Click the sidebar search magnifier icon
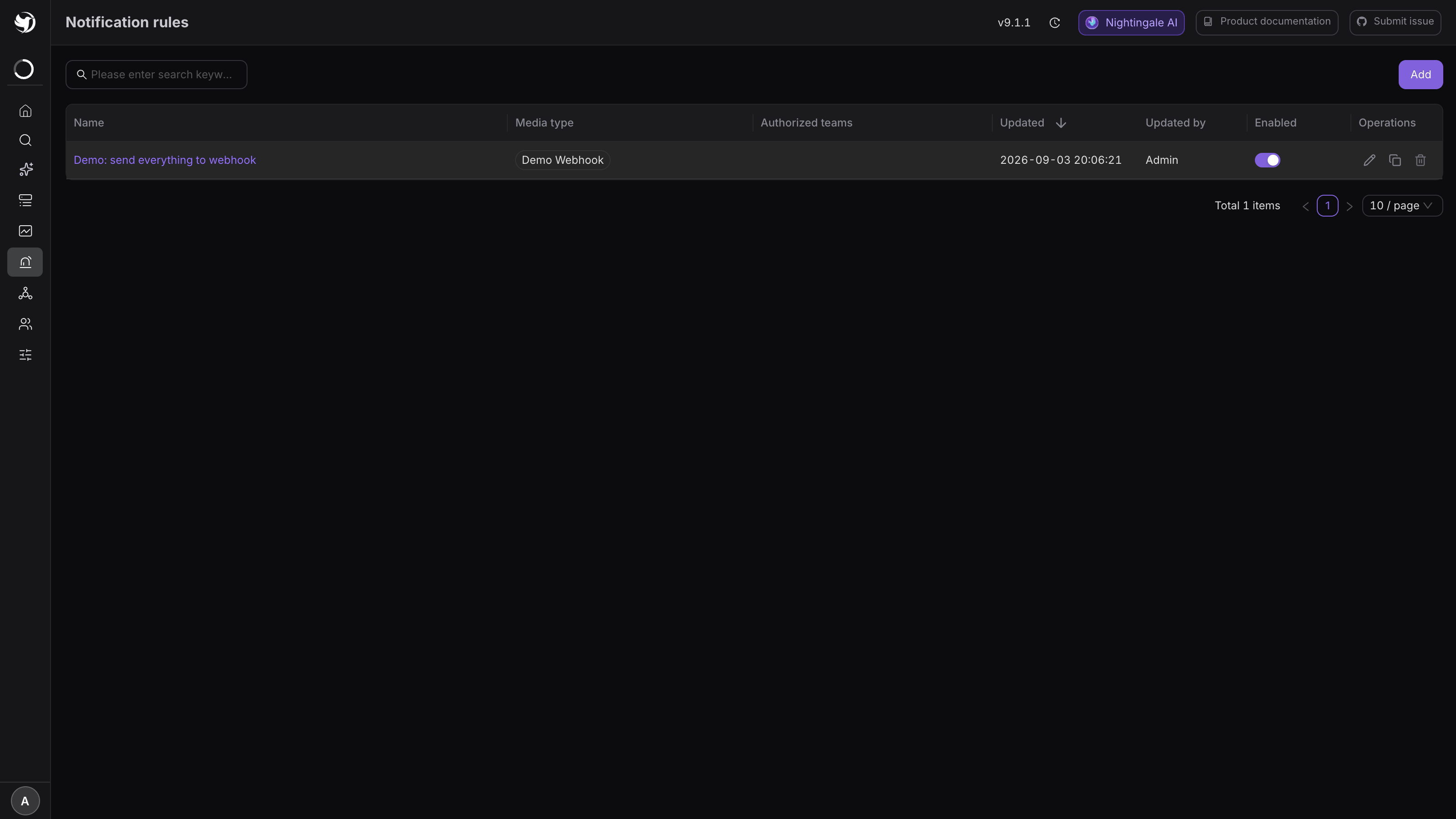Viewport: 1456px width, 819px height. click(x=25, y=140)
